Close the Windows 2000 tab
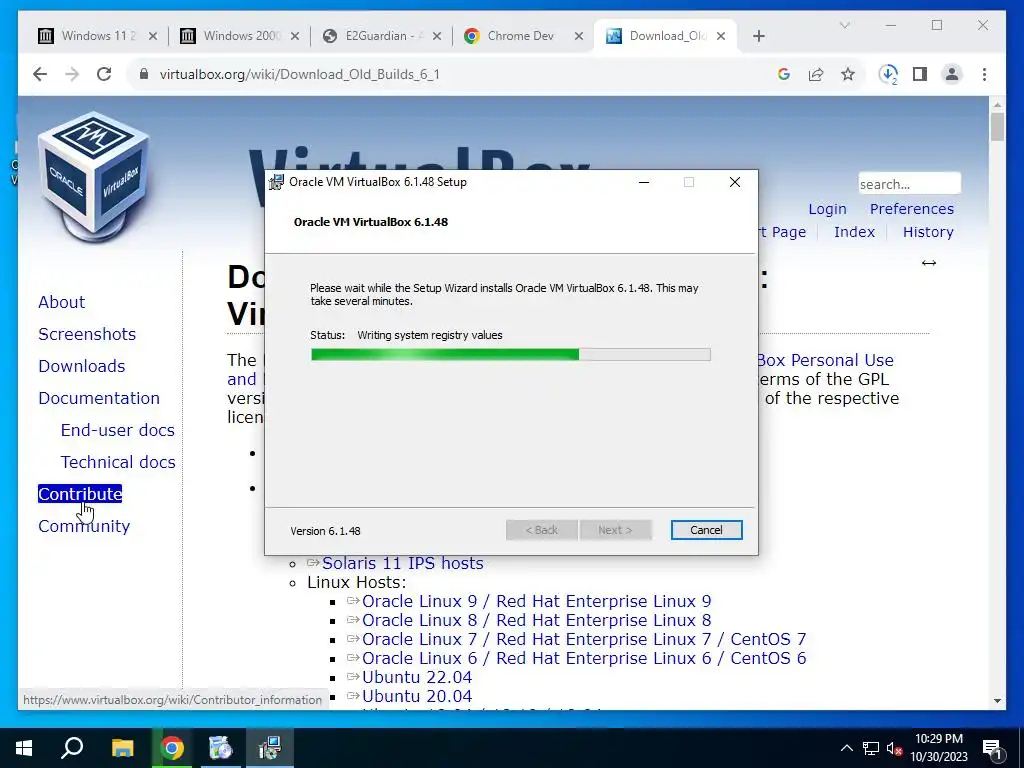 pyautogui.click(x=295, y=37)
